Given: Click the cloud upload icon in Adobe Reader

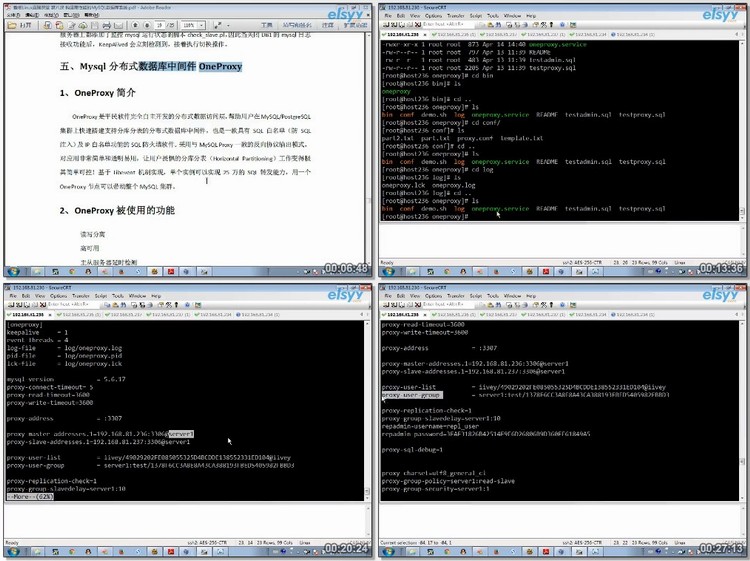Looking at the screenshot, I should (x=83, y=25).
